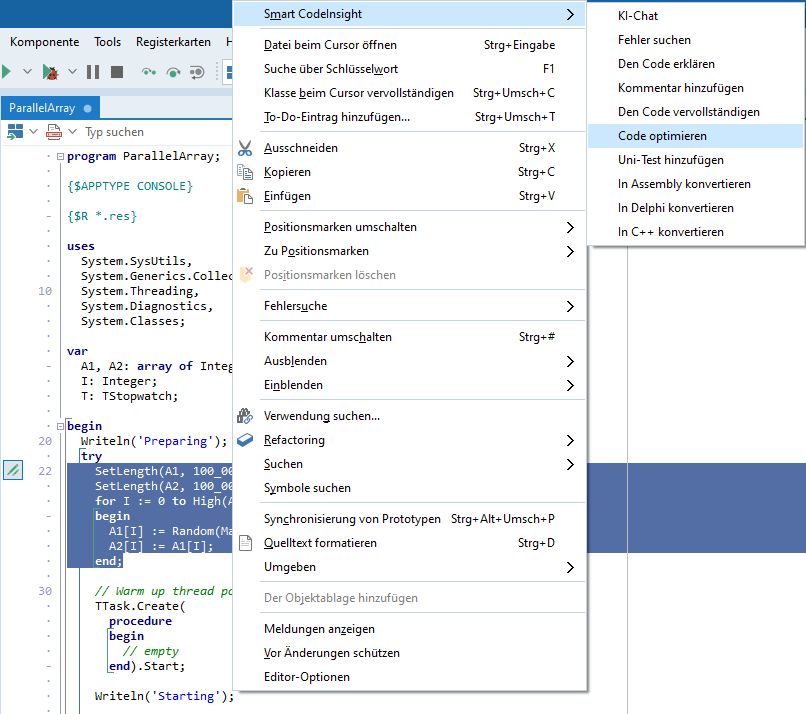
Task: Choose Vor Änderungen schützen
Action: 409,653
